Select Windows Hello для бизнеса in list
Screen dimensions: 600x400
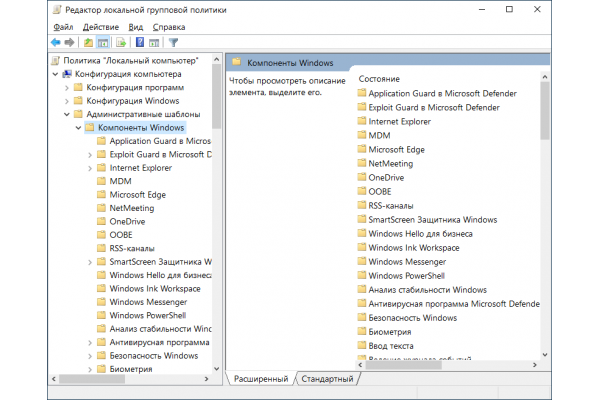pyautogui.click(x=420, y=233)
